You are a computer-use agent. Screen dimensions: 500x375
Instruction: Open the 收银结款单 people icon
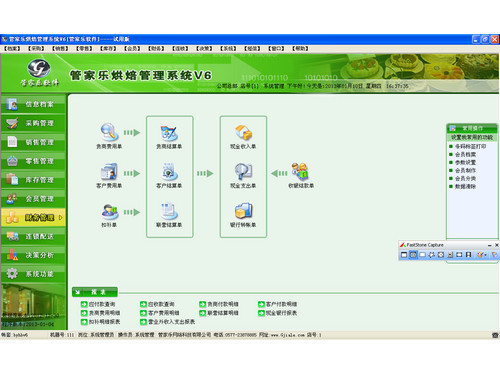[x=300, y=171]
